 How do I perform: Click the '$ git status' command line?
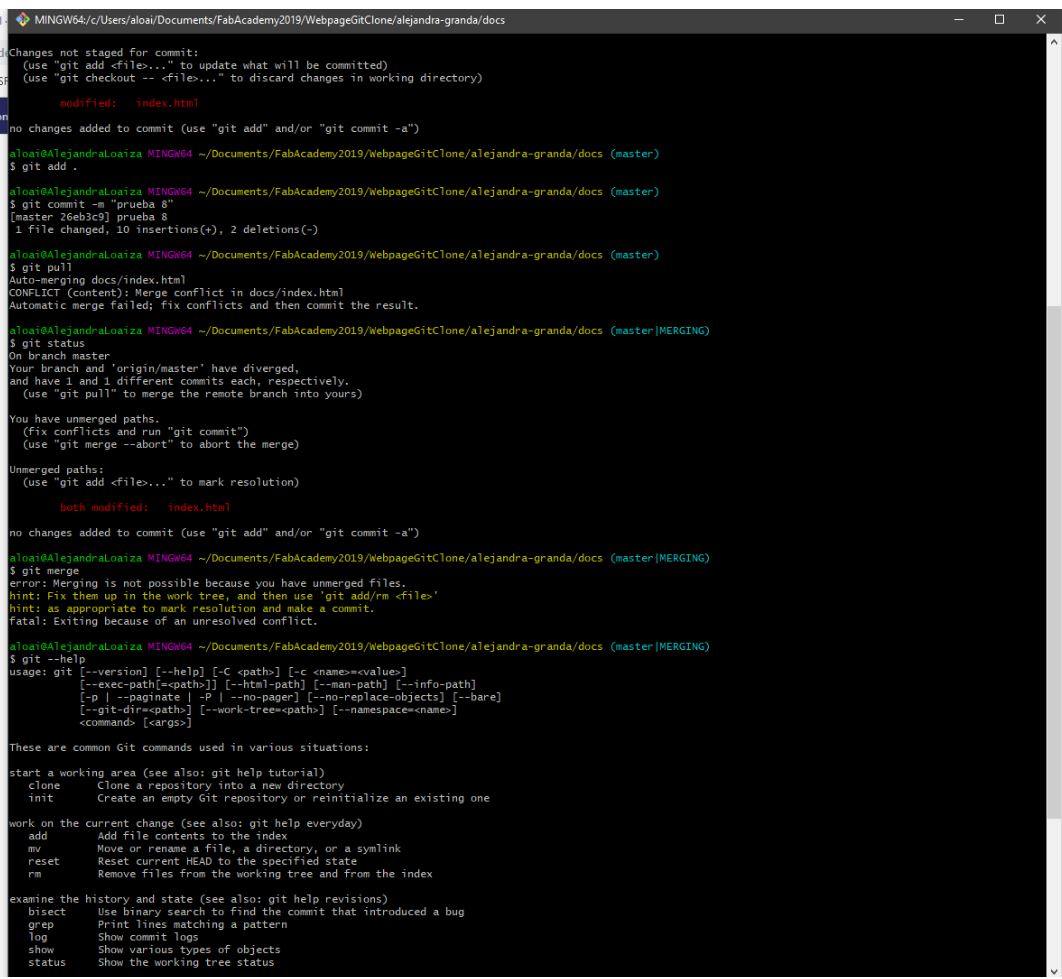[47, 343]
